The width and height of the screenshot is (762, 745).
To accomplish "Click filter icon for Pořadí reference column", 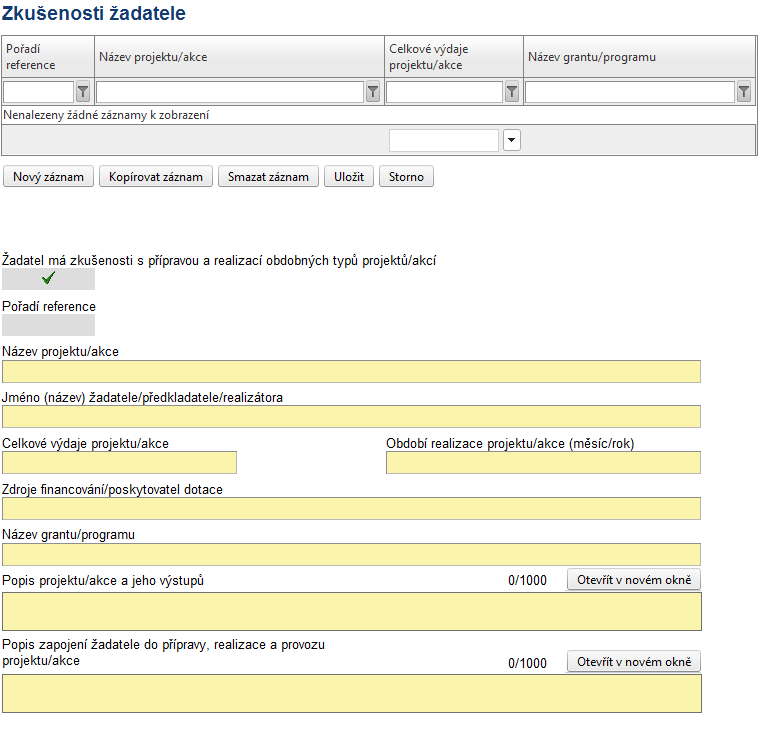I will pos(83,92).
